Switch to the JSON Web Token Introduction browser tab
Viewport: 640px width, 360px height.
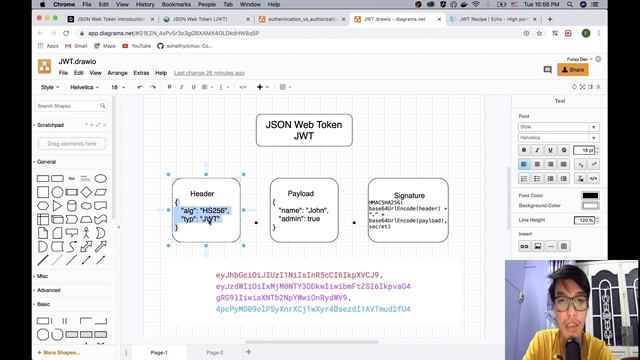111,19
